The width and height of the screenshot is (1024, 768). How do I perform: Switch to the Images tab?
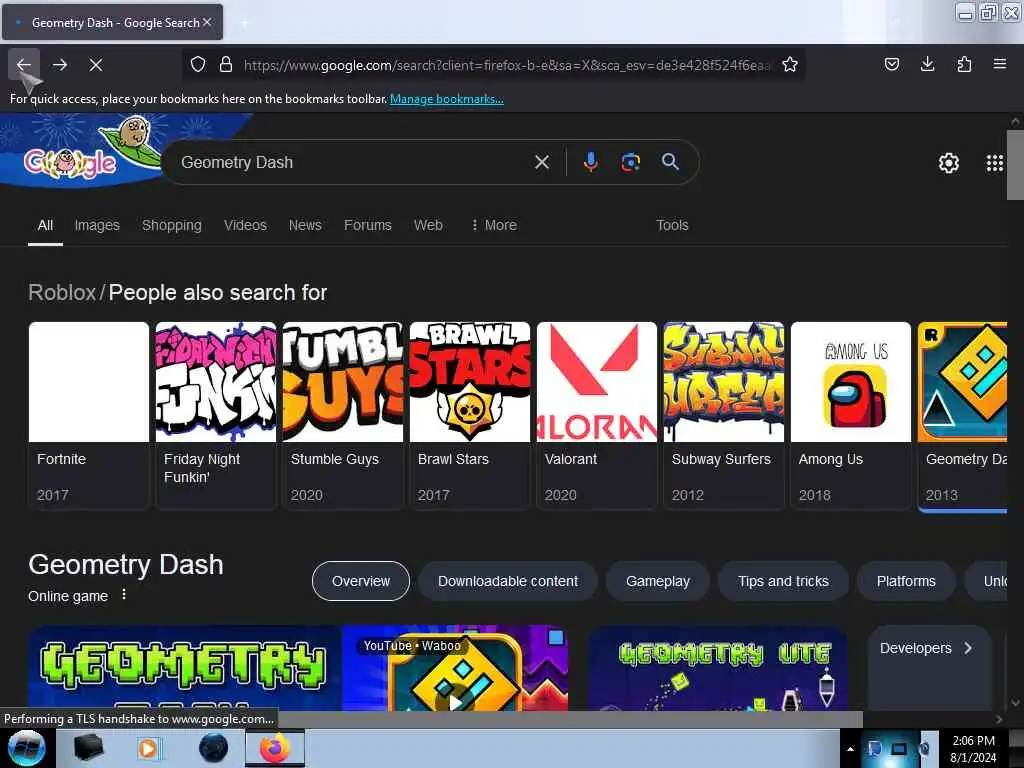coord(97,225)
